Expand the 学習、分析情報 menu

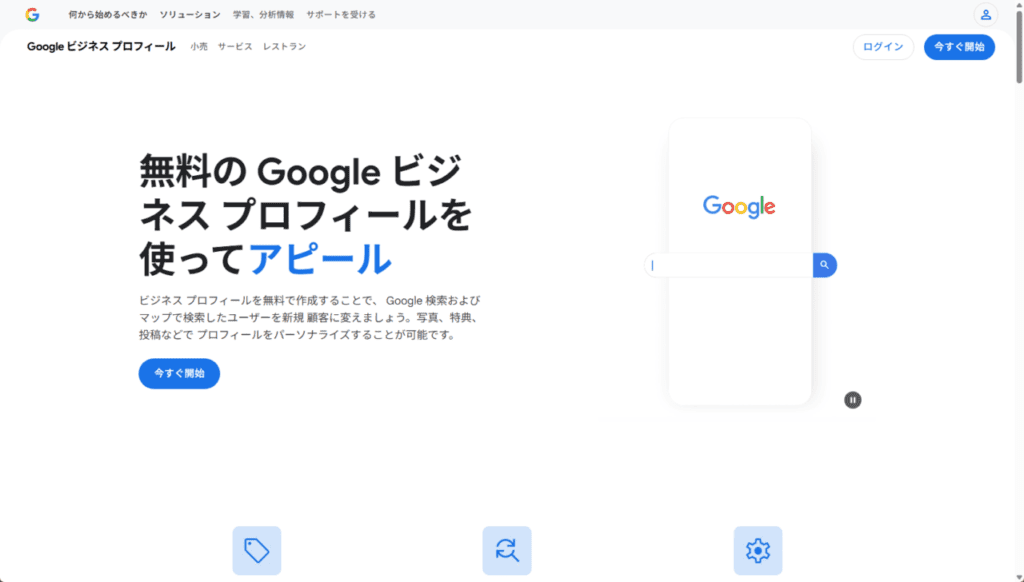coord(263,15)
